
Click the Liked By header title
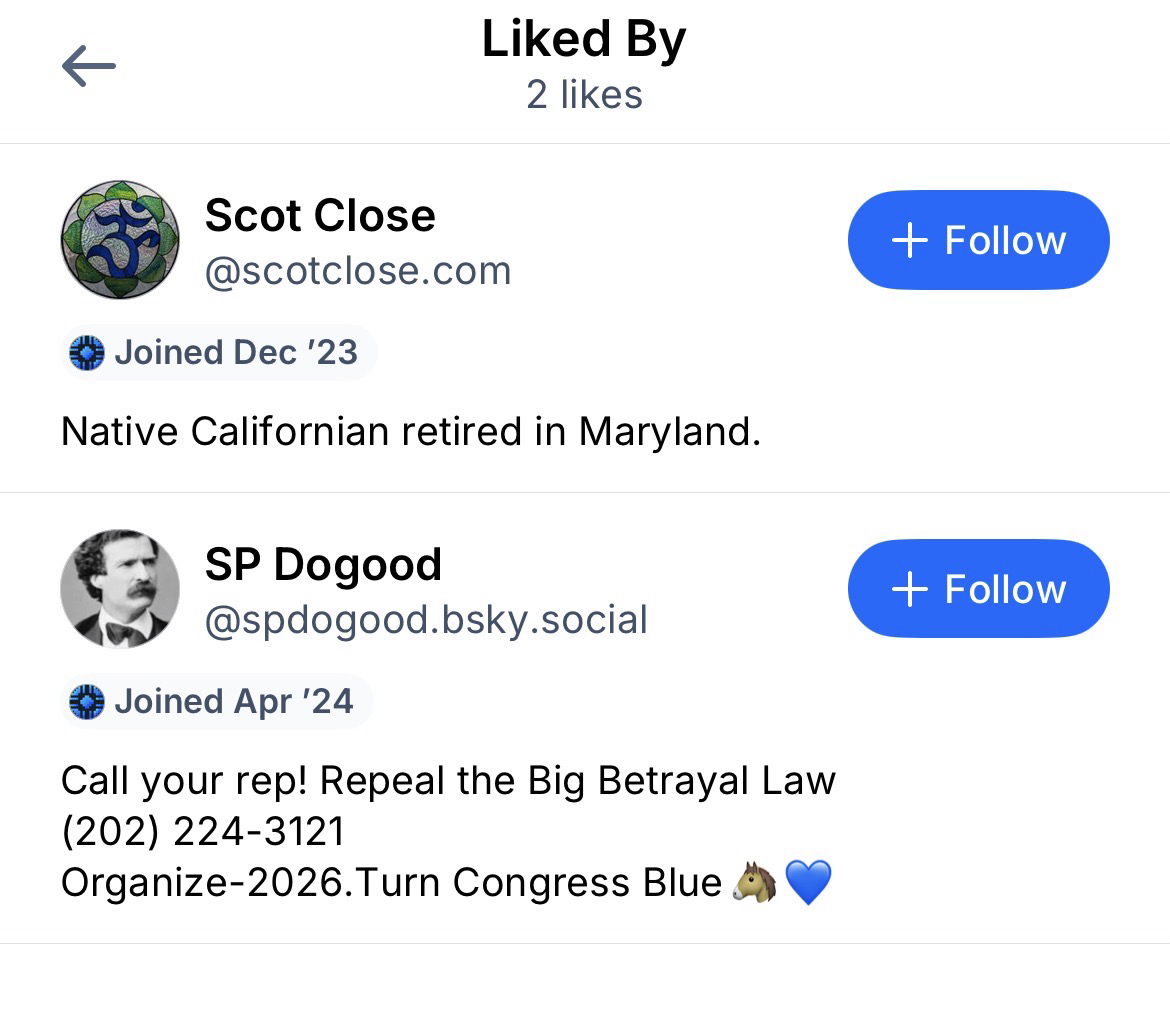584,41
